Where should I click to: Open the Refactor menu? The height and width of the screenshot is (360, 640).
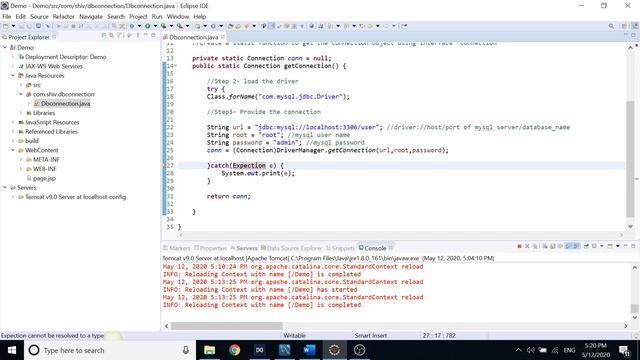point(63,16)
